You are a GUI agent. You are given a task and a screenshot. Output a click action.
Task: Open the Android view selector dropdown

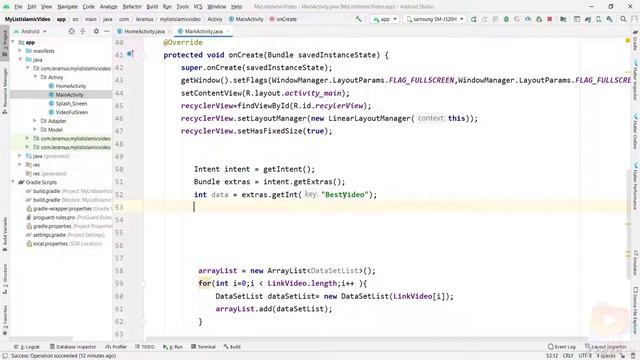click(31, 31)
